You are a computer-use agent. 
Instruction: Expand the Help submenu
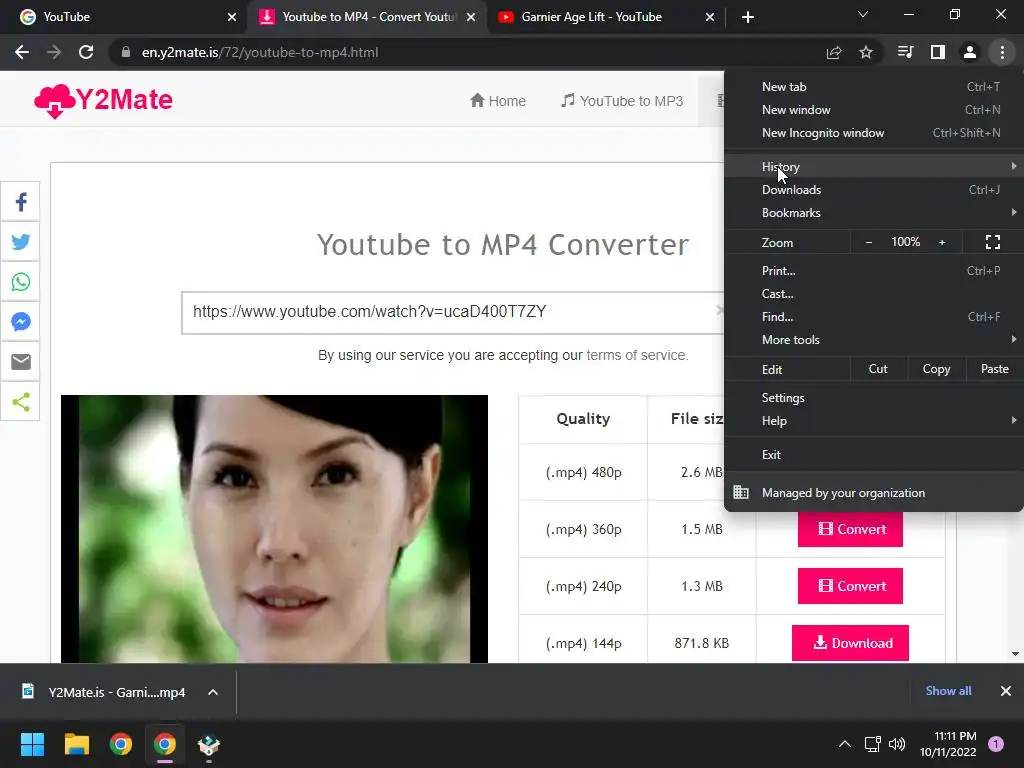[874, 421]
